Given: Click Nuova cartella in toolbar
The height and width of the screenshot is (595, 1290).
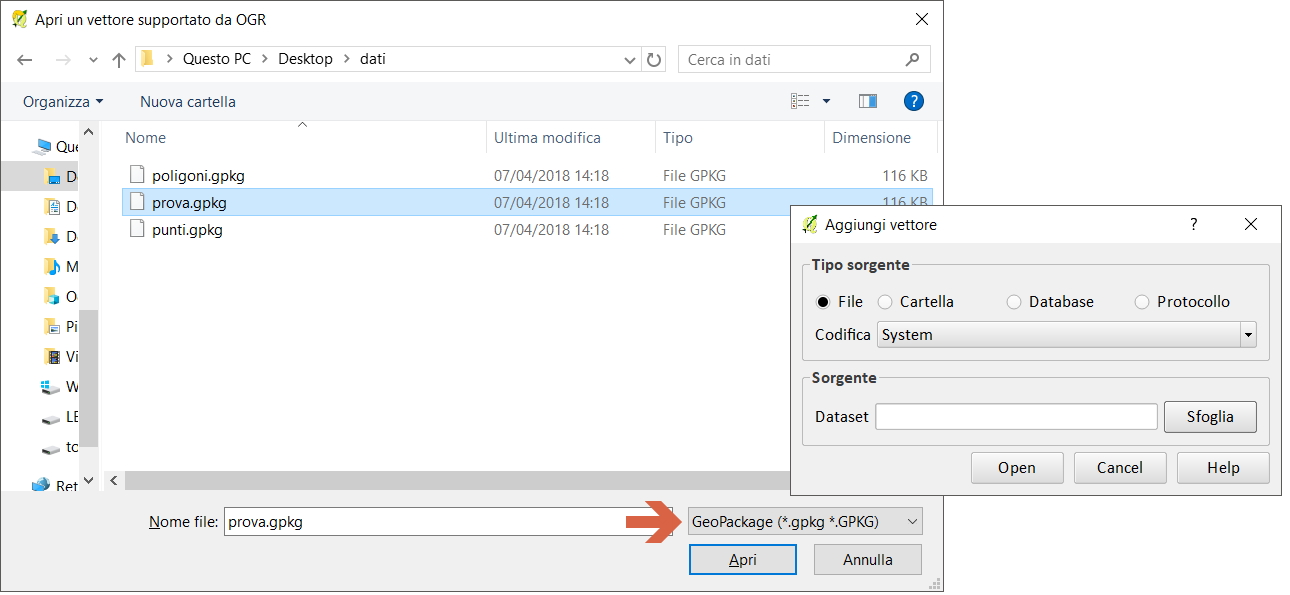Looking at the screenshot, I should coord(188,102).
